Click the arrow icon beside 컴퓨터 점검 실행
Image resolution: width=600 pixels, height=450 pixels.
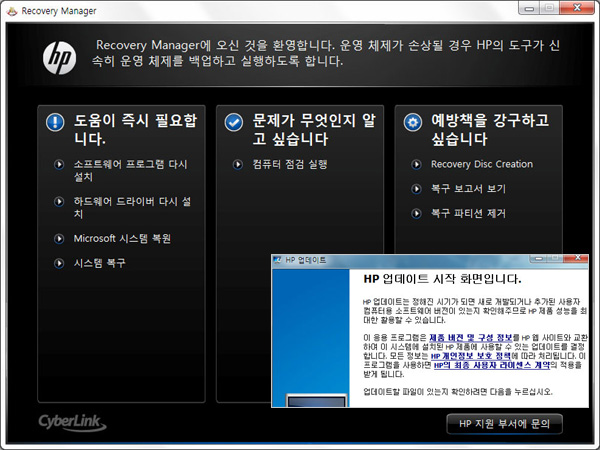[238, 165]
